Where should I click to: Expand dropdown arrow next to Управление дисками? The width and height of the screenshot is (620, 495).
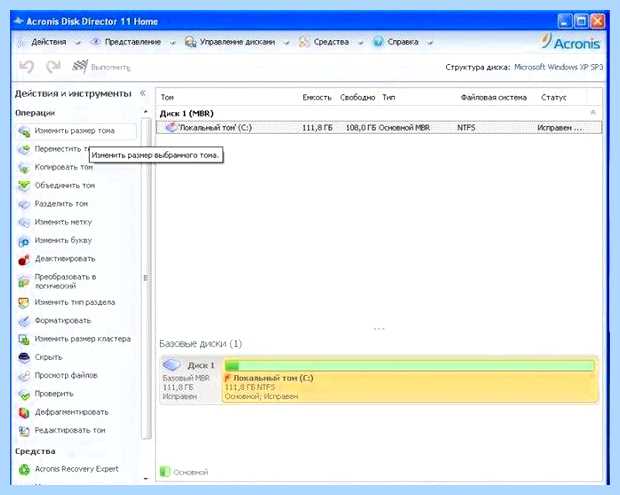(x=286, y=43)
